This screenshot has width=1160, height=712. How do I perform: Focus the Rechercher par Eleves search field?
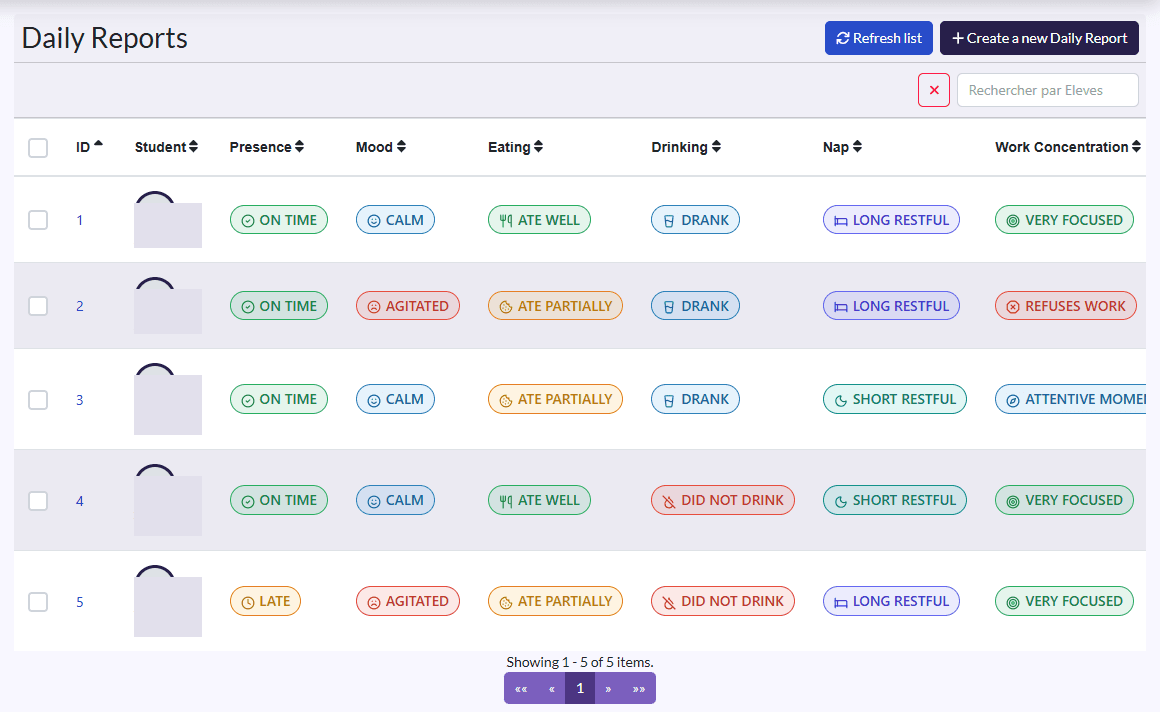1048,90
